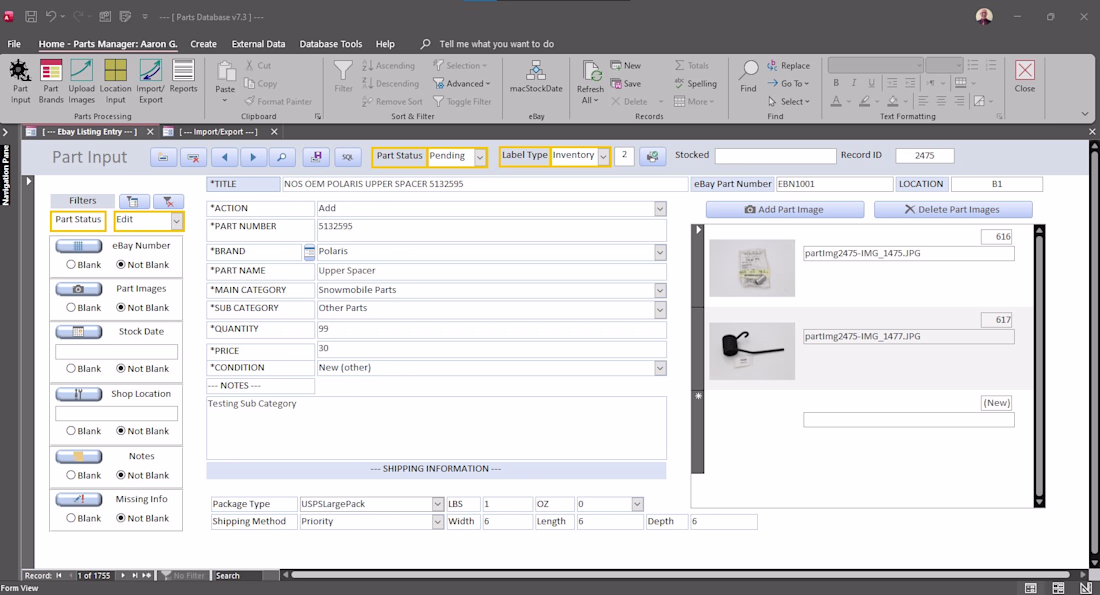Expand the MAIN CATEGORY dropdown arrow
The height and width of the screenshot is (595, 1100).
[x=660, y=290]
